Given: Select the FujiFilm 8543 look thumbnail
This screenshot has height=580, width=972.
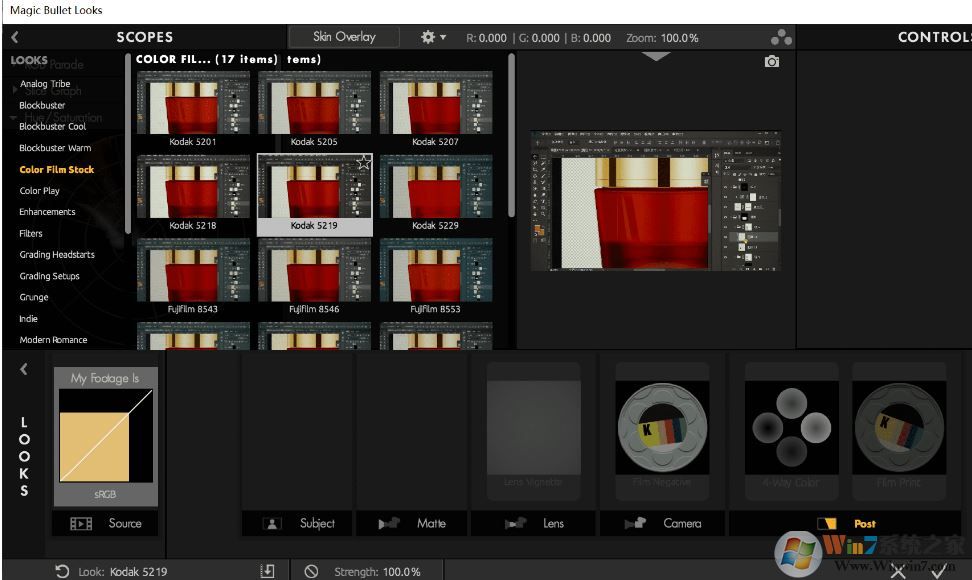Looking at the screenshot, I should point(193,270).
